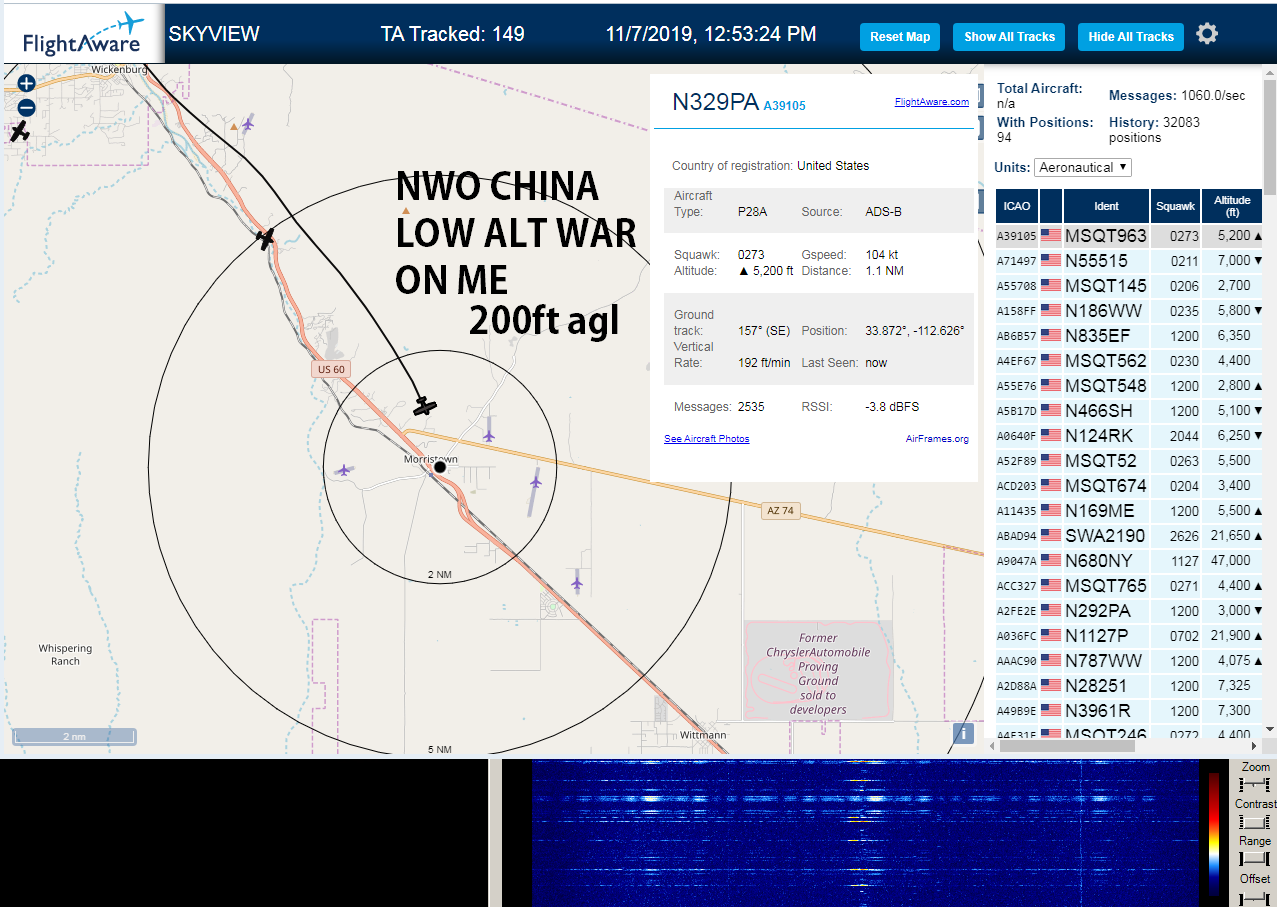This screenshot has width=1277, height=907.
Task: Click the table horizontal scrollbar right arrow
Action: pos(1253,745)
